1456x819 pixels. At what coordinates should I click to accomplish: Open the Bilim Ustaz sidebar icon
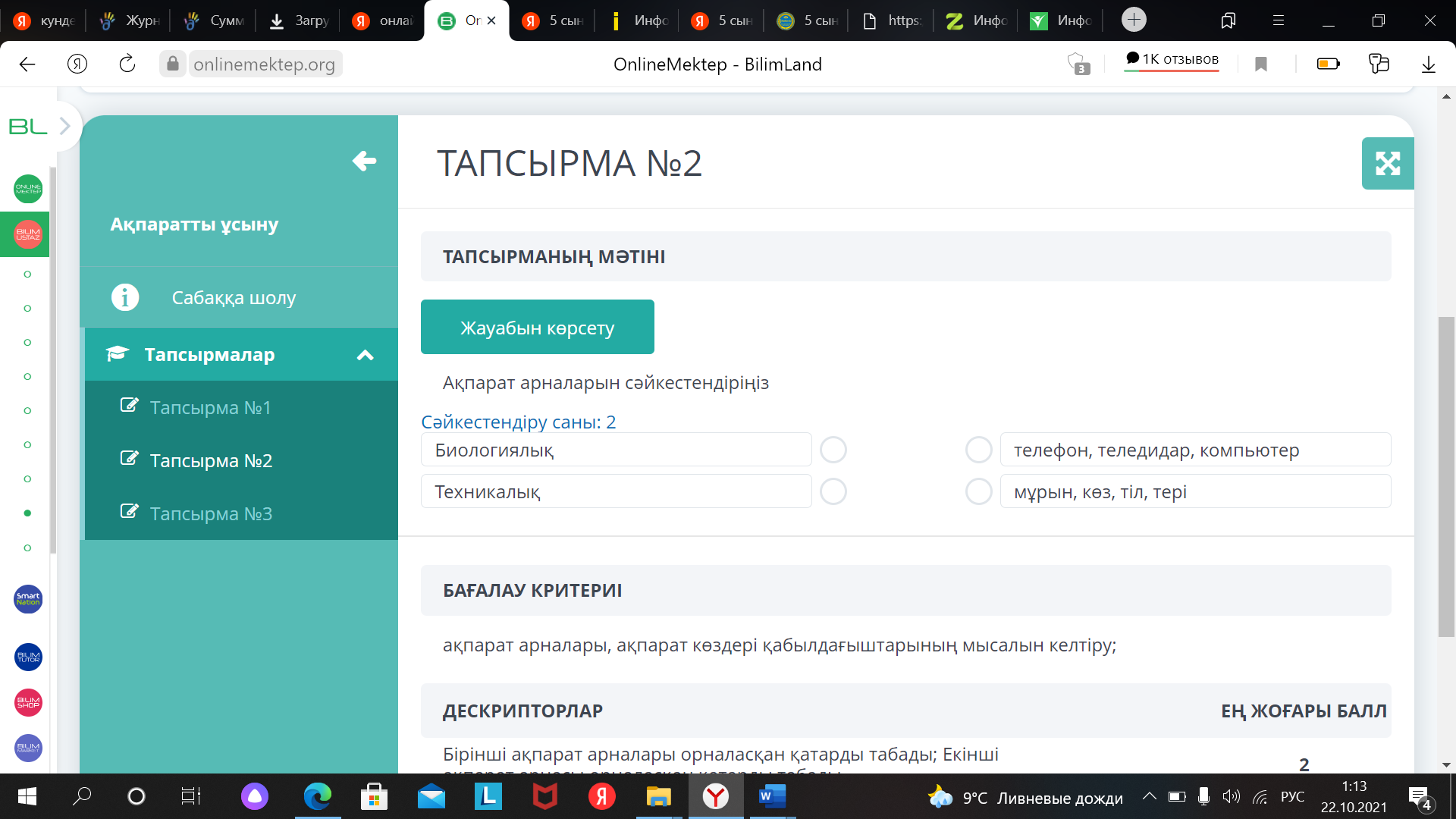coord(28,234)
